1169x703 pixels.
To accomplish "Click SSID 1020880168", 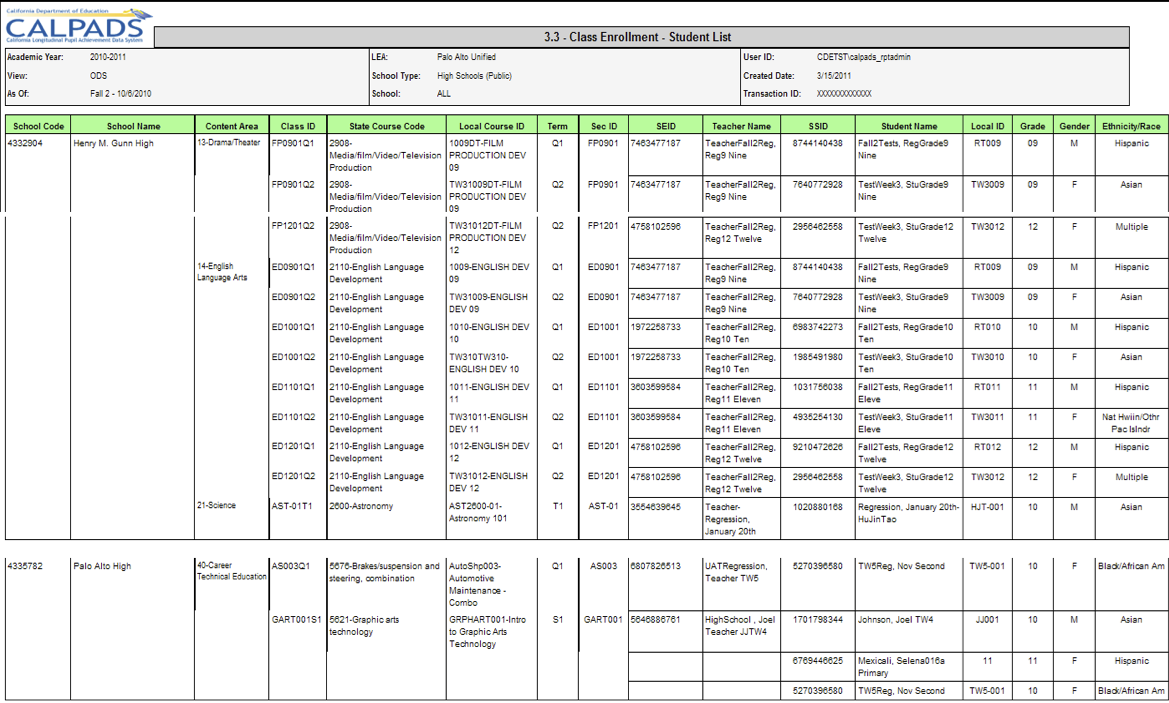I will (x=818, y=507).
